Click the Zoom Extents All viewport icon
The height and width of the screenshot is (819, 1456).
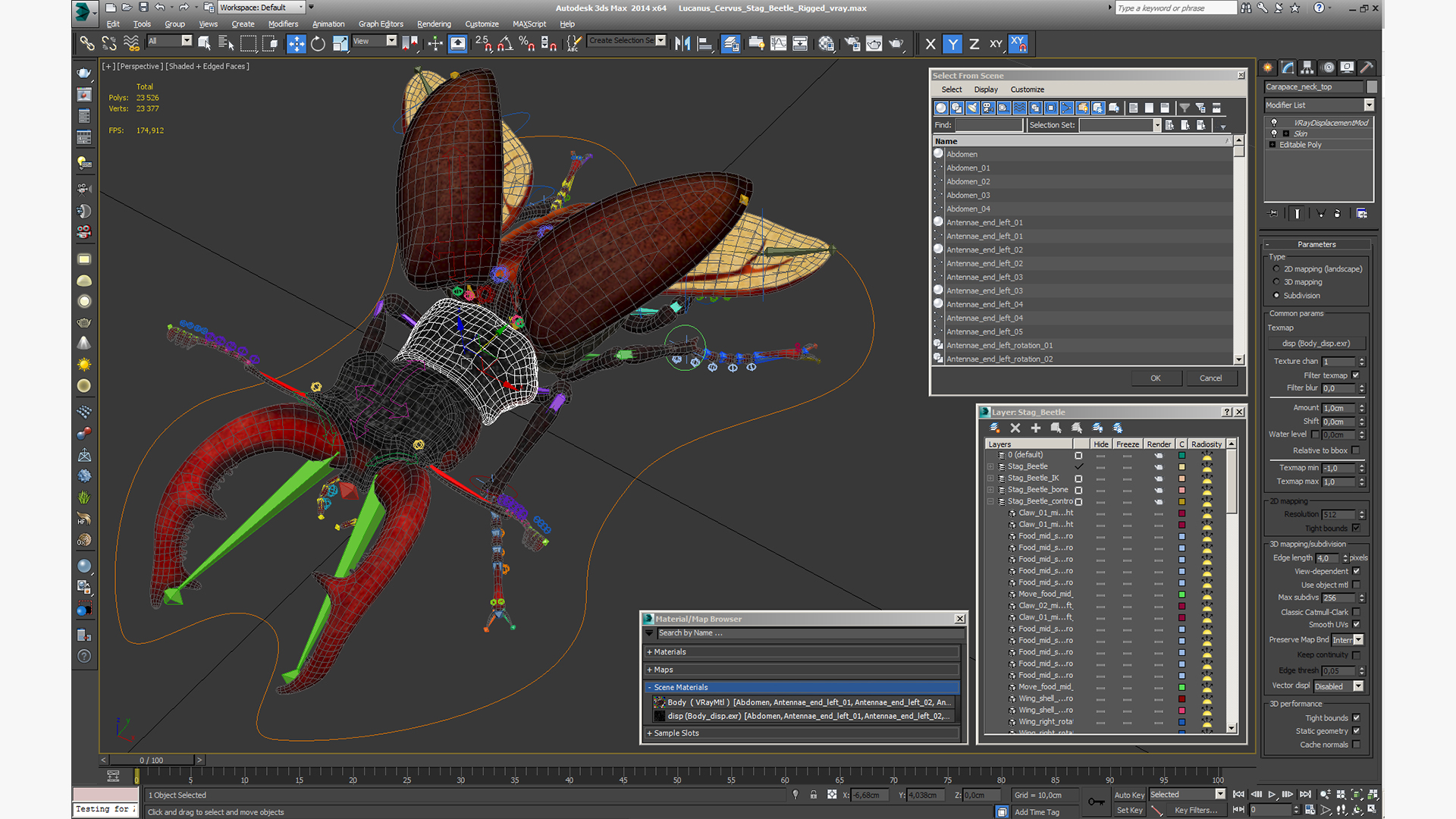pos(1373,795)
